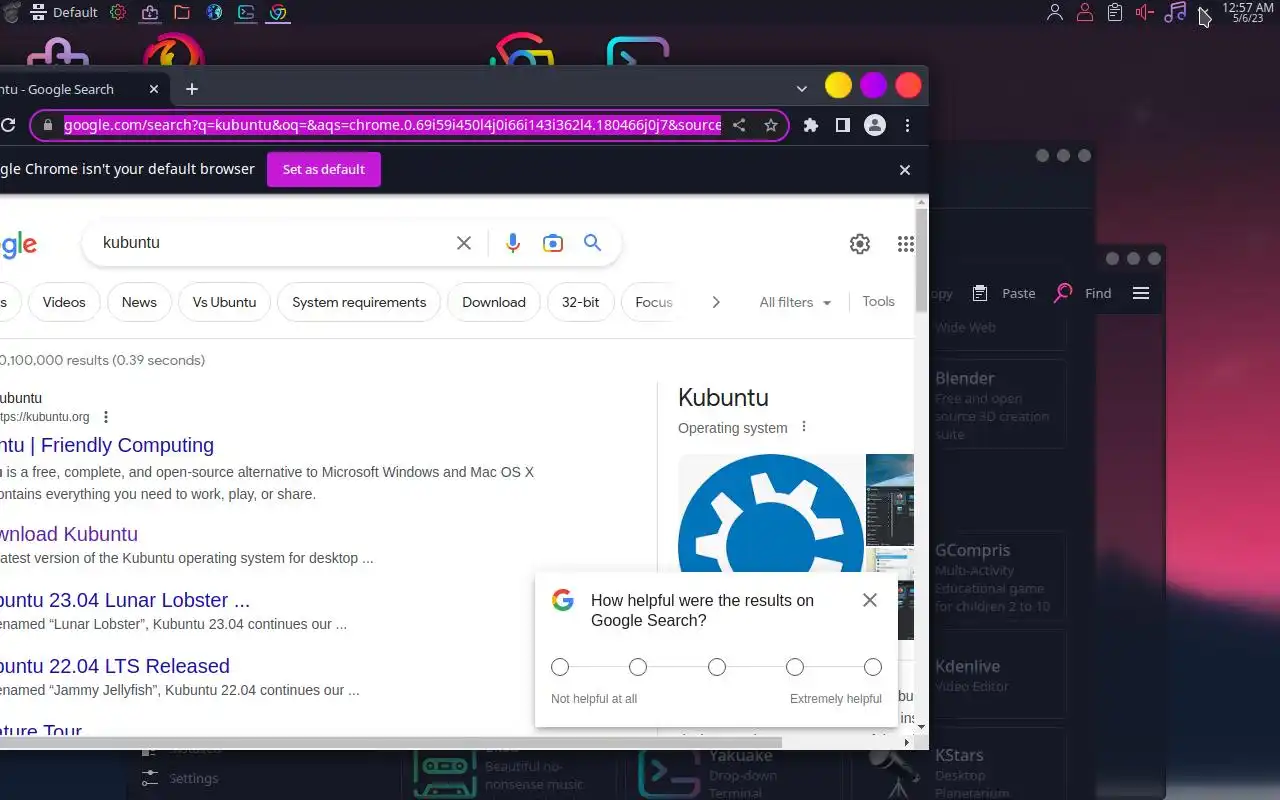Open Chrome three-dot menu

(907, 125)
